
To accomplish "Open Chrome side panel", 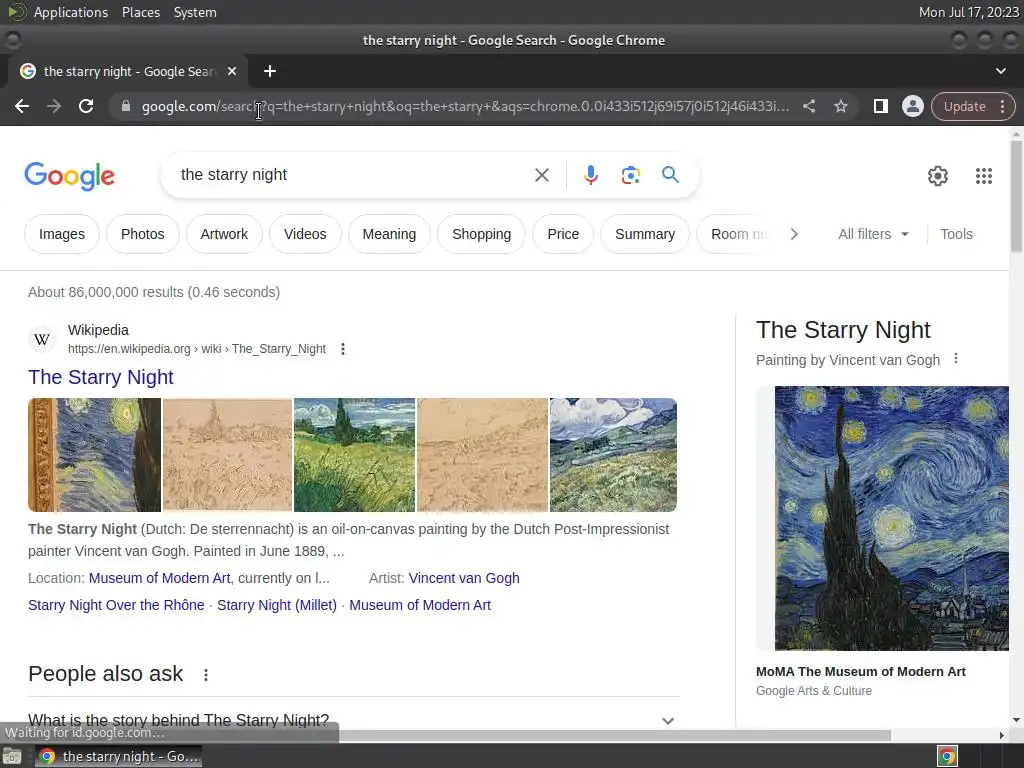I will (880, 106).
